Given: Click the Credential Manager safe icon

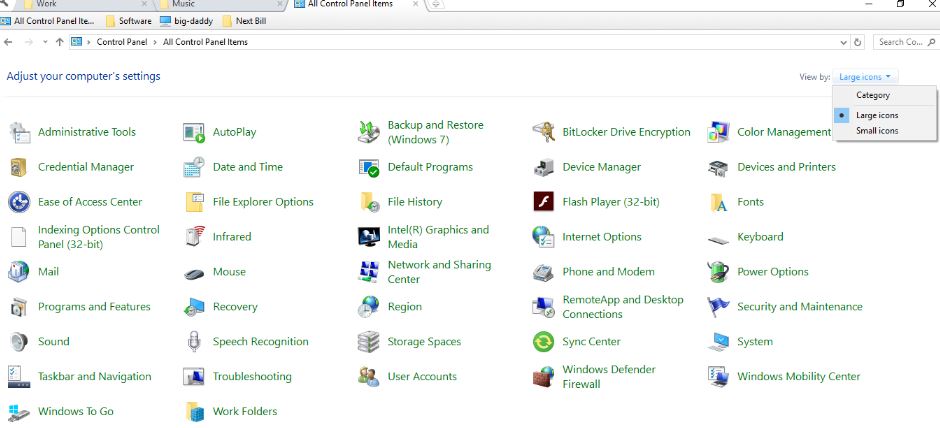Looking at the screenshot, I should click(19, 167).
